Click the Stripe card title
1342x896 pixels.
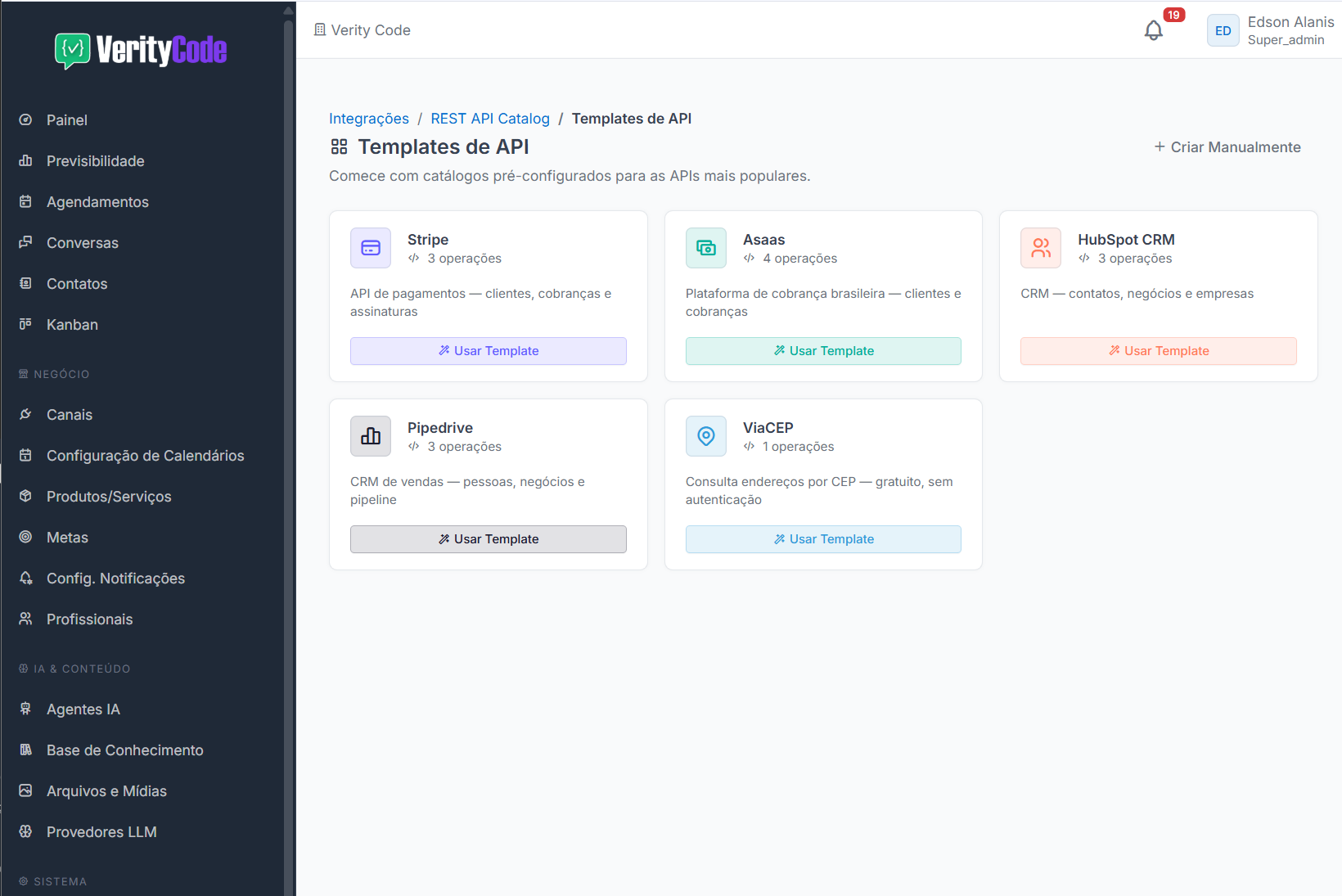[428, 240]
